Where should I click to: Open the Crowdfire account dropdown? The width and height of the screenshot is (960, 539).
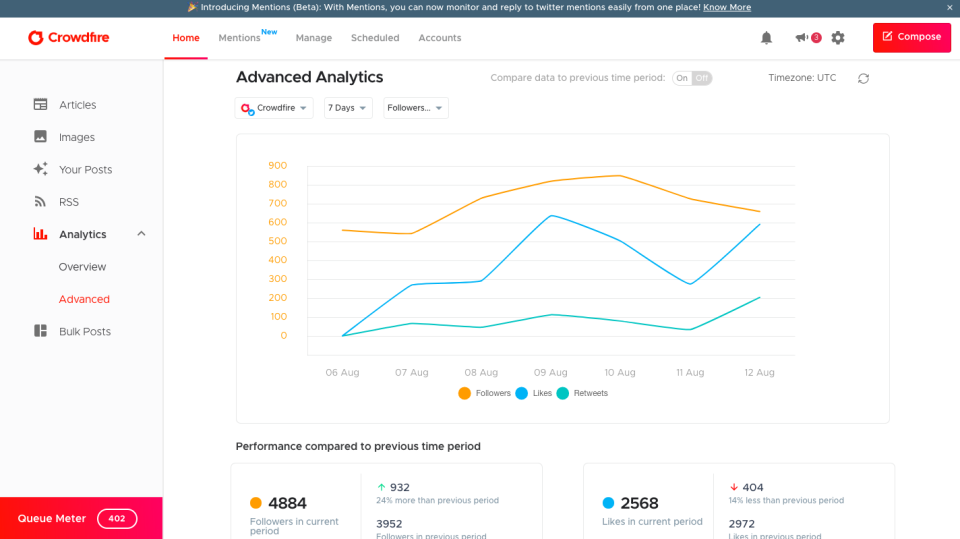[x=274, y=108]
